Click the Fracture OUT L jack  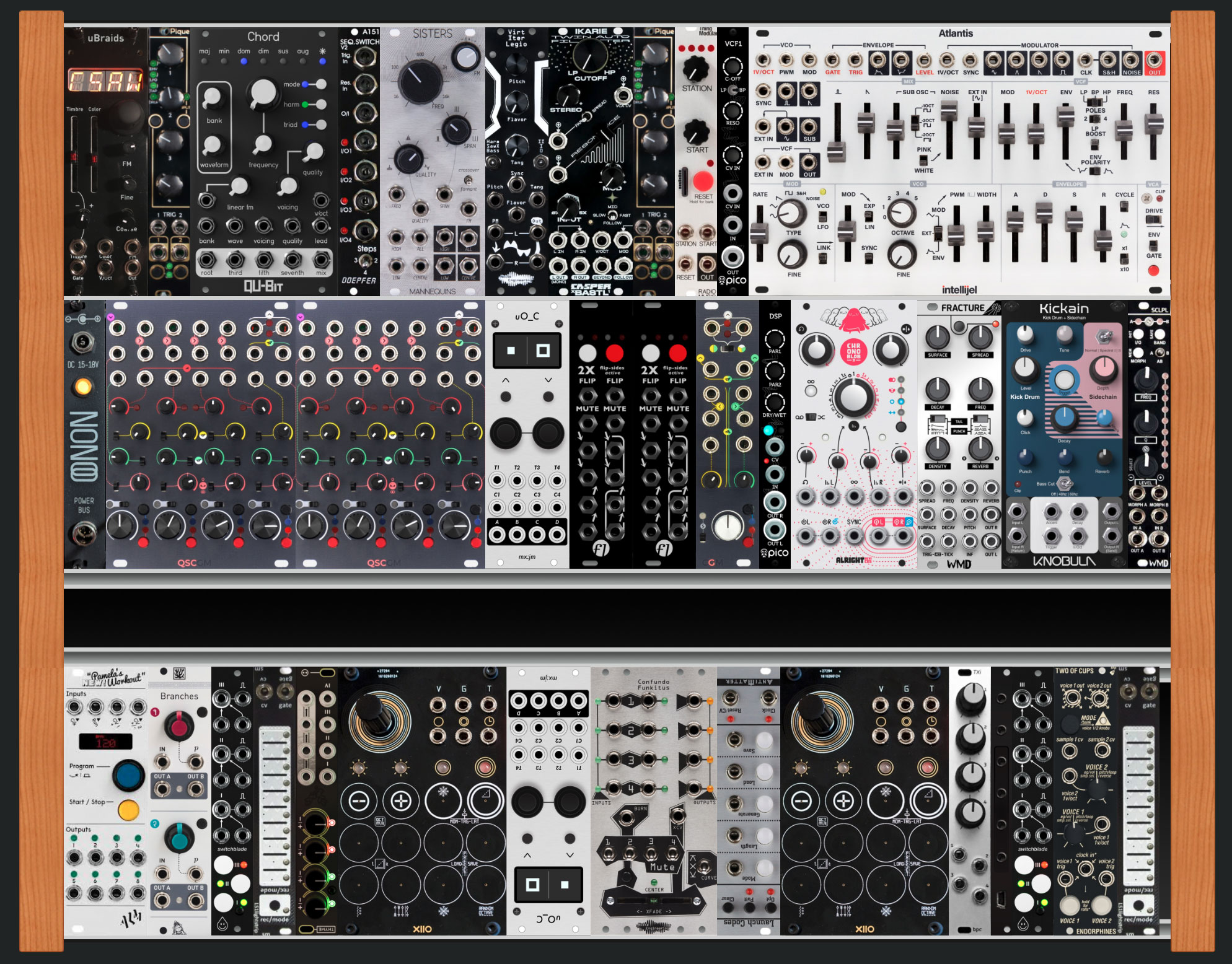pyautogui.click(x=990, y=541)
